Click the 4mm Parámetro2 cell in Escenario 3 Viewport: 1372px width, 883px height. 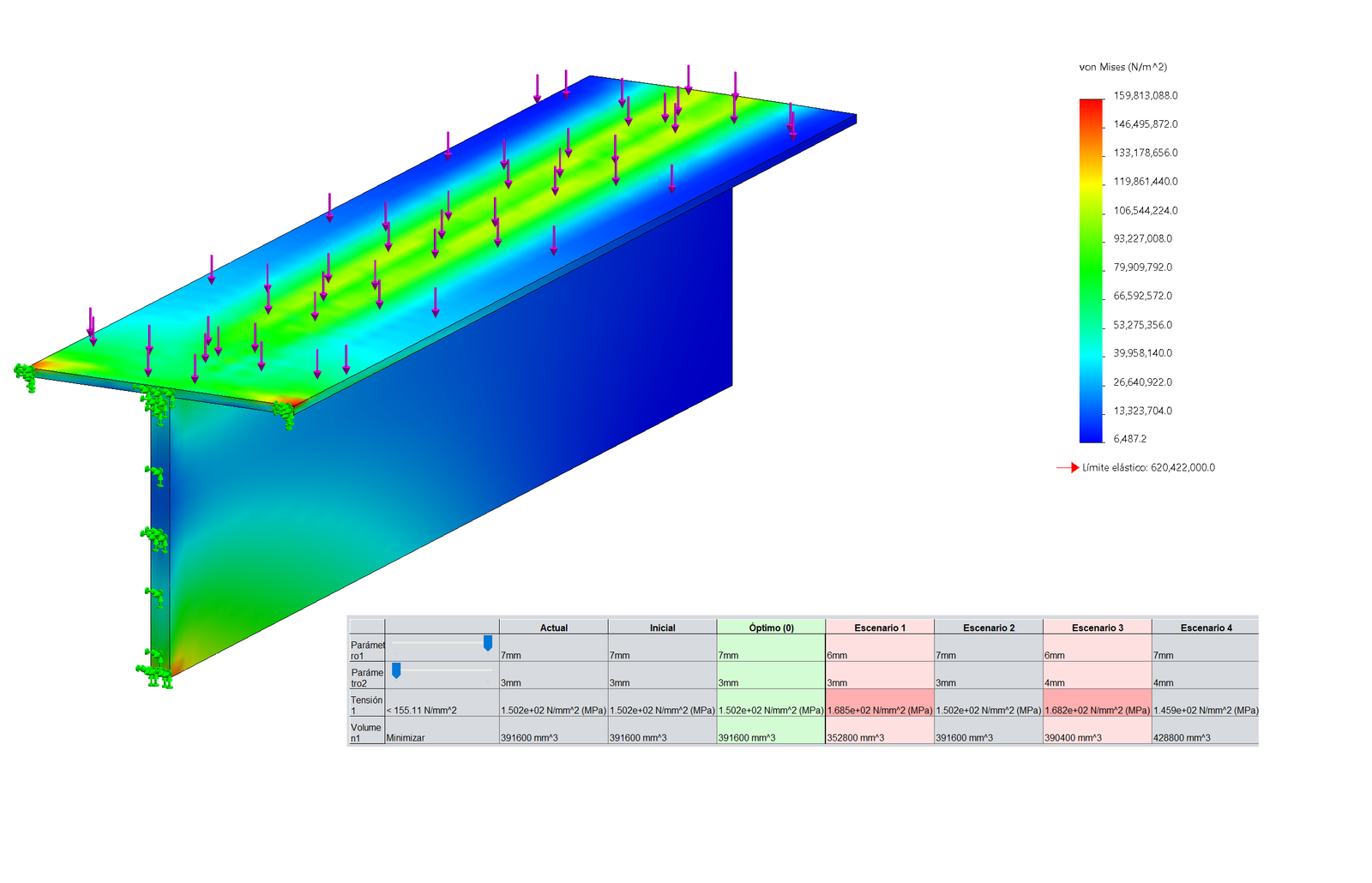click(x=1098, y=676)
